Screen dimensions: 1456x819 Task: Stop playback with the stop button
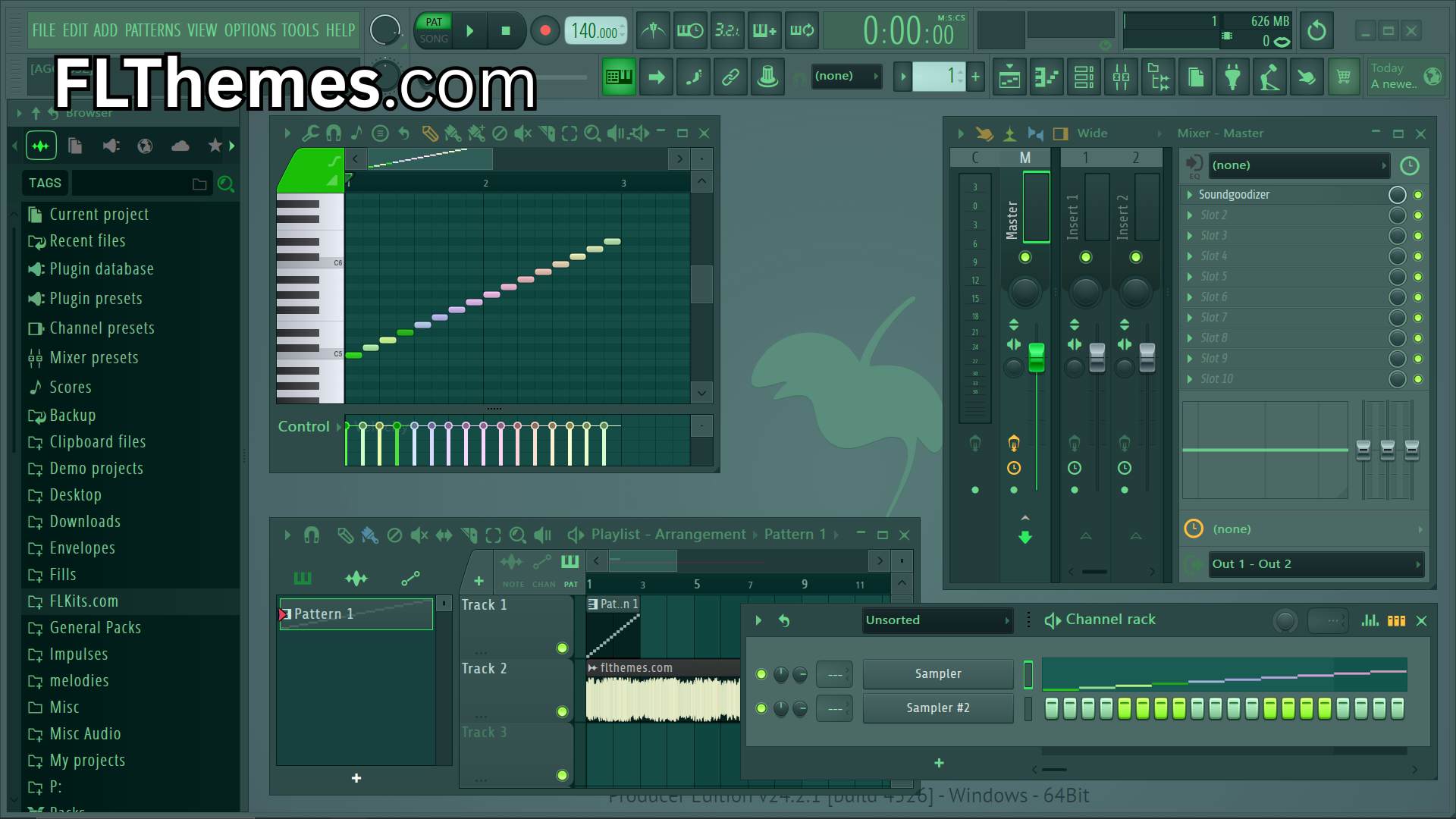click(x=506, y=31)
